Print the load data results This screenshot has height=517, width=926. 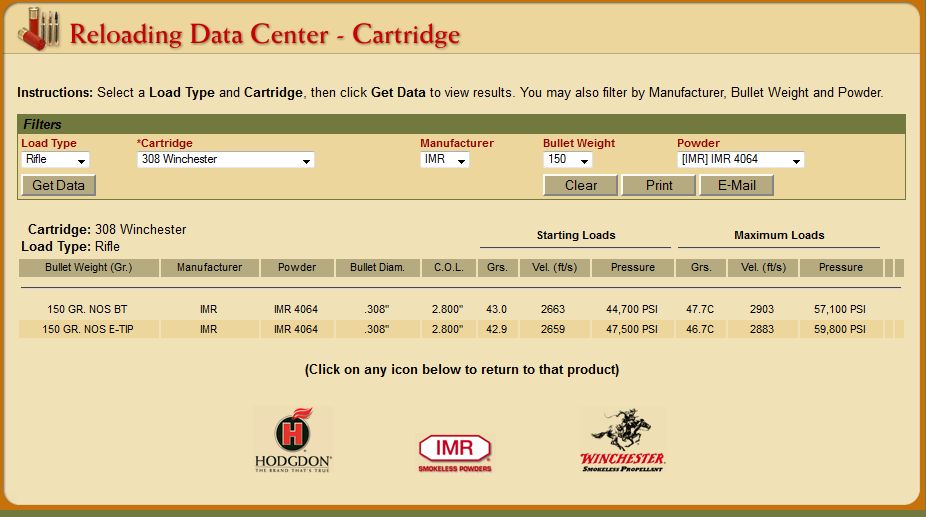coord(658,186)
